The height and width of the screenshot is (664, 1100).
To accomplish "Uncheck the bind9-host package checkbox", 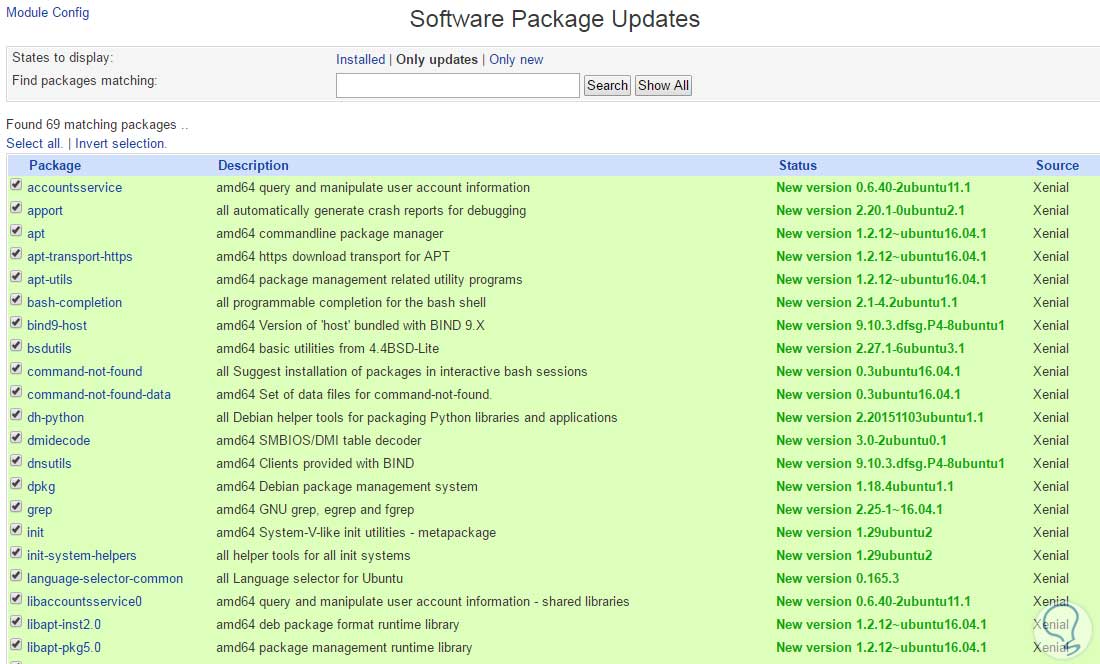I will pos(16,324).
